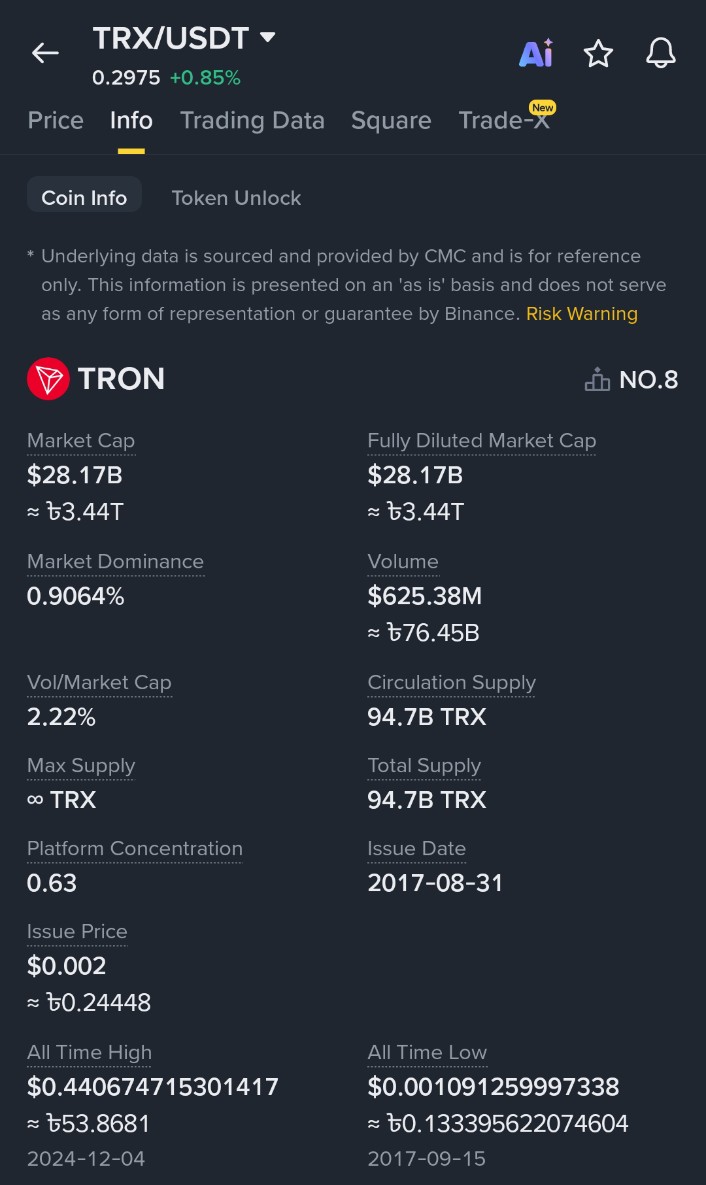
Task: Switch to Token Unlock view
Action: click(x=236, y=198)
